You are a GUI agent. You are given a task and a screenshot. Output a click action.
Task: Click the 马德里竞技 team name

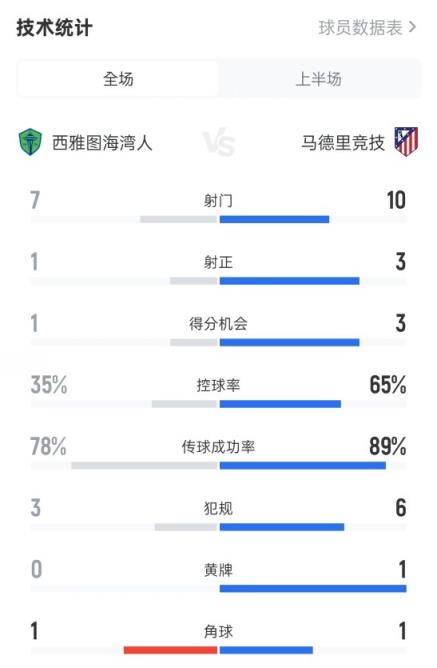coord(343,143)
